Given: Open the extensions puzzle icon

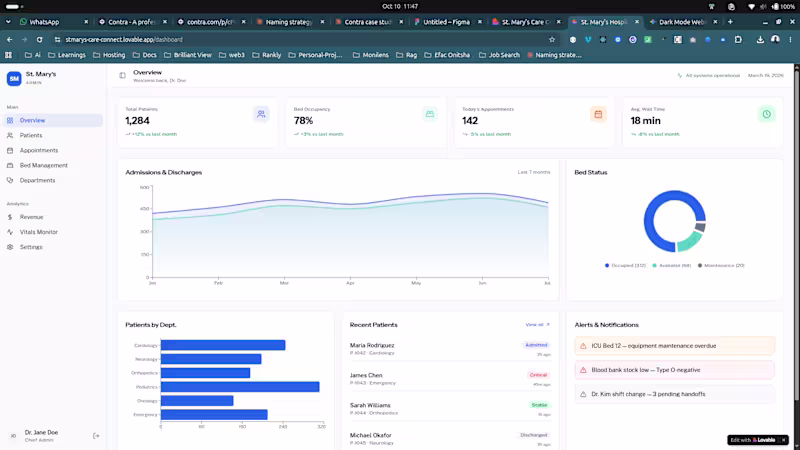Looking at the screenshot, I should tap(738, 39).
